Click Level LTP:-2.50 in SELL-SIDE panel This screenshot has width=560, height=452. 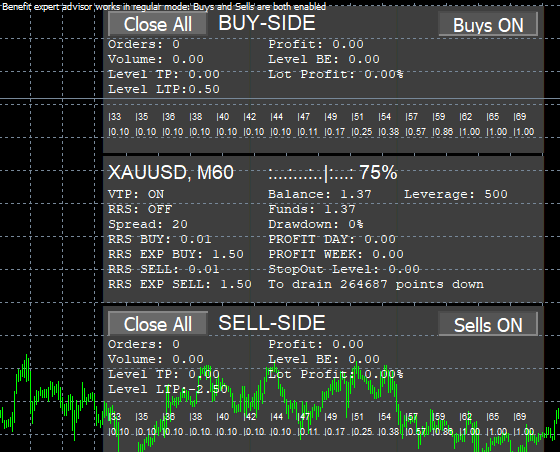pos(168,389)
